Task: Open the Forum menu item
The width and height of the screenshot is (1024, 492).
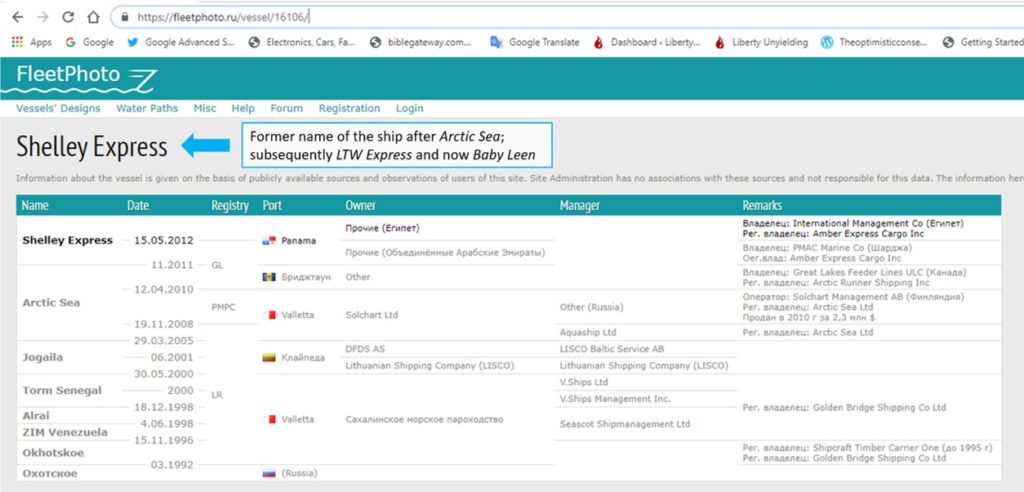Action: pos(287,108)
